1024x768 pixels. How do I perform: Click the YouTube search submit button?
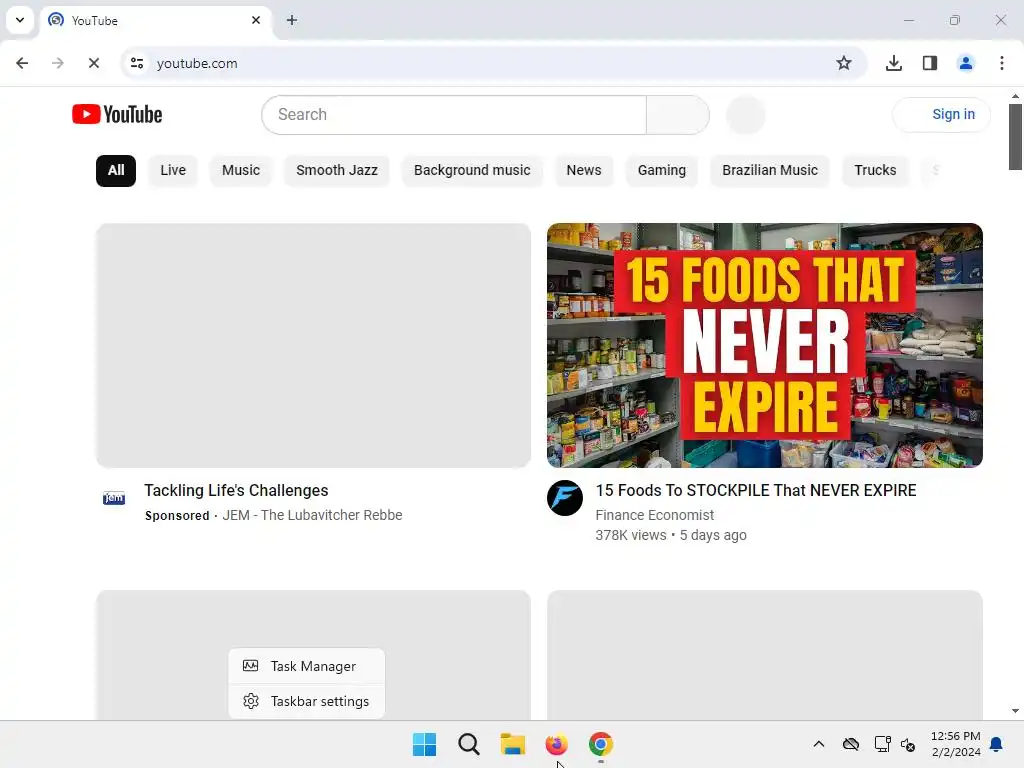coord(678,115)
